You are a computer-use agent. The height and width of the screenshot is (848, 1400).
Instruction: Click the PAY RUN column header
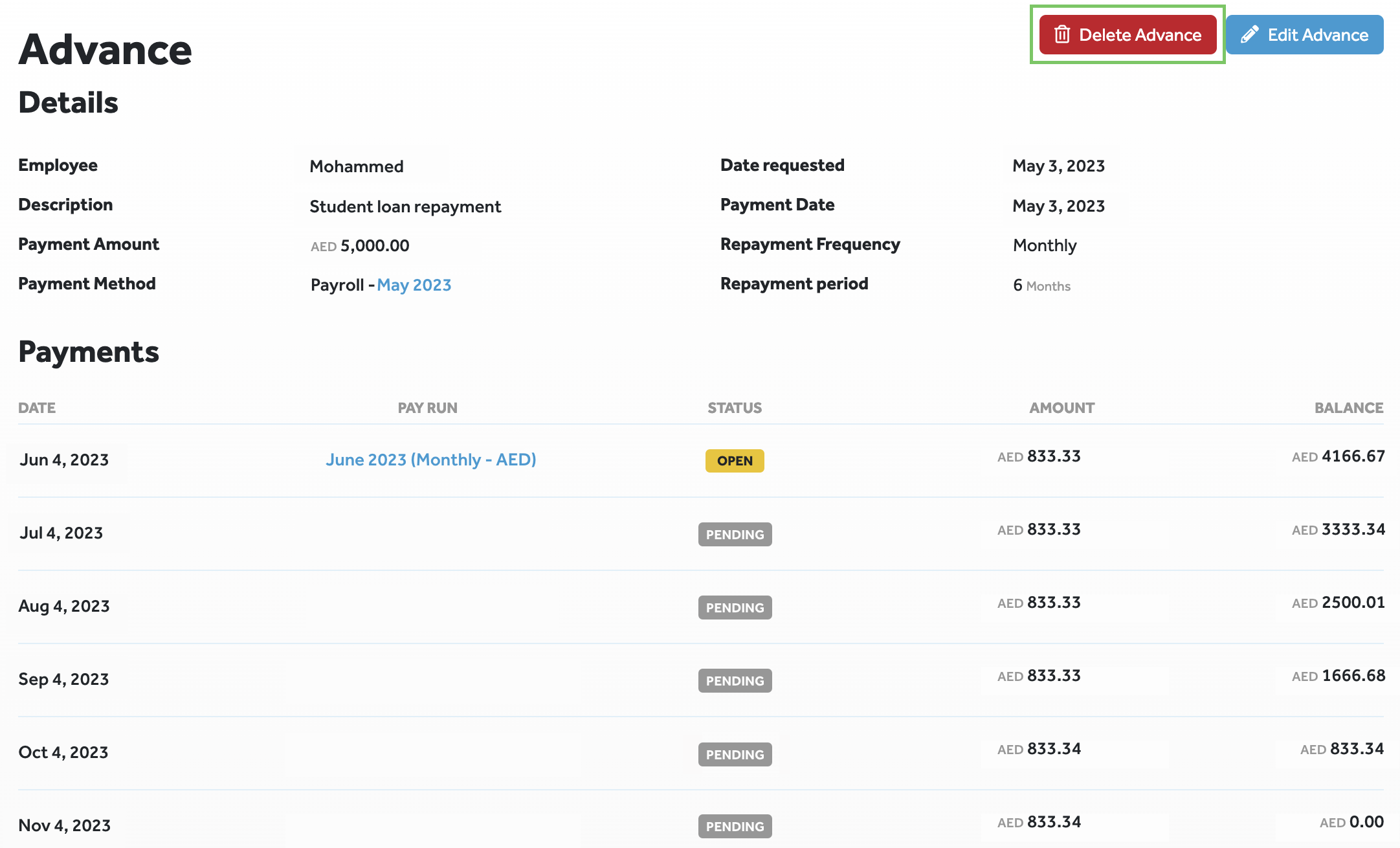[427, 408]
